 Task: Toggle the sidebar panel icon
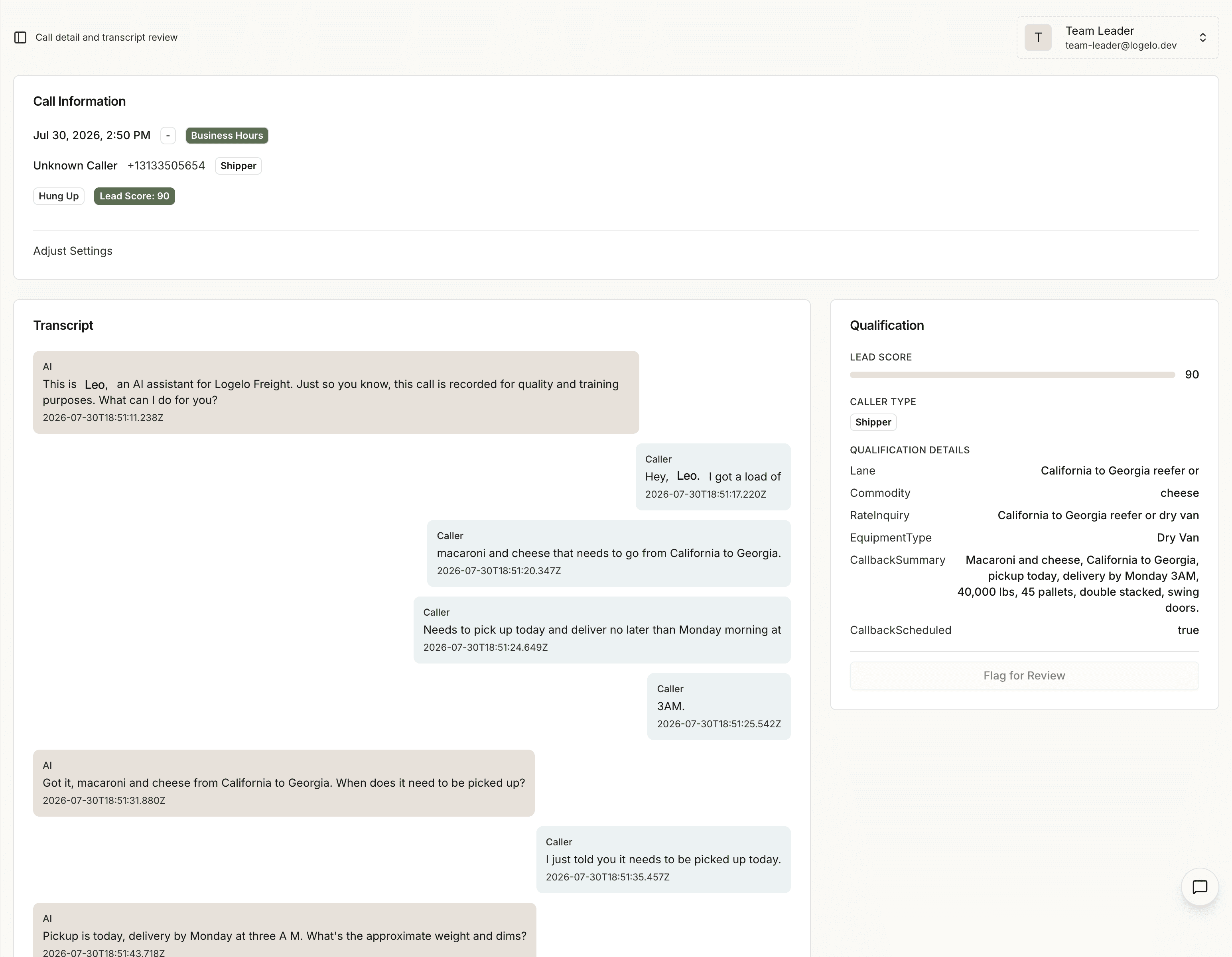click(x=20, y=37)
